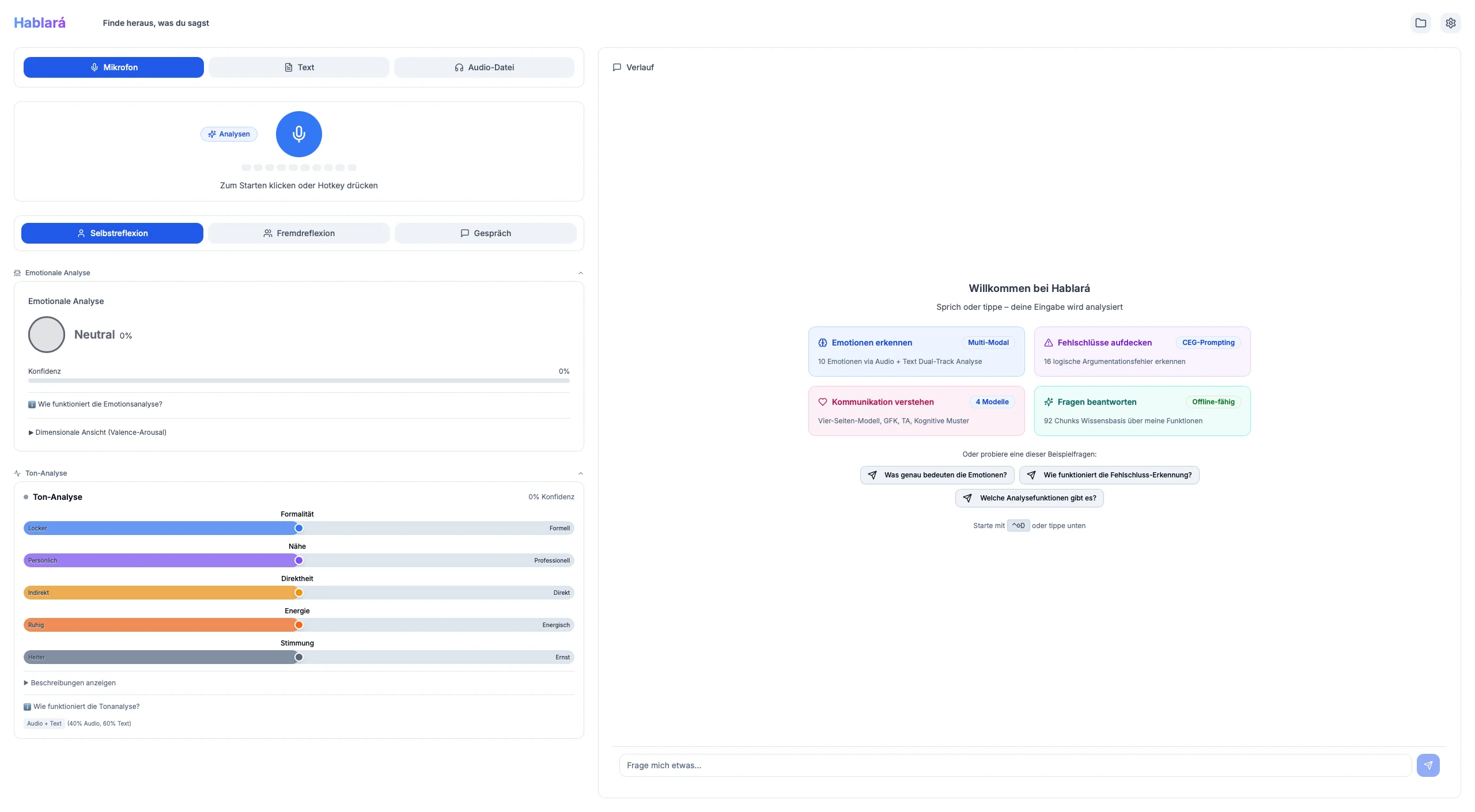Viewport: 1475px width, 812px height.
Task: Click 'Welche Analysefunktionen gibt es?' example question
Action: click(x=1029, y=498)
